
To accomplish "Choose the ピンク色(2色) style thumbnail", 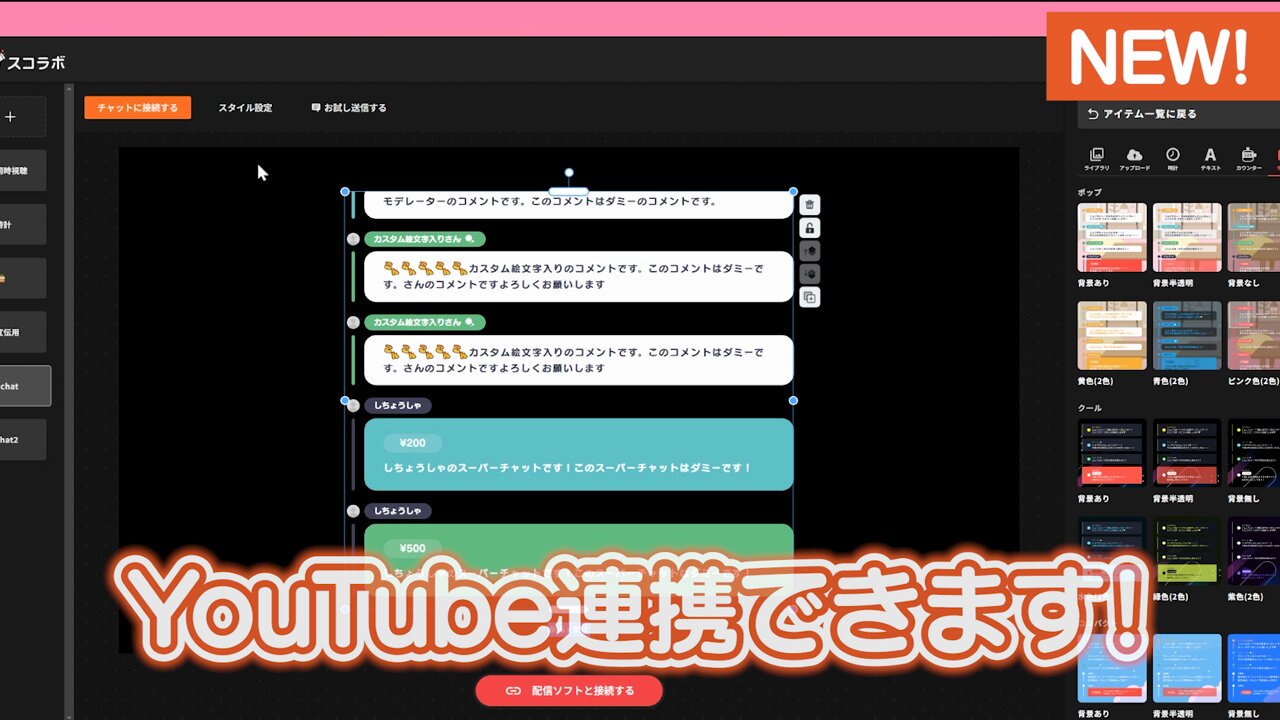I will [1254, 336].
